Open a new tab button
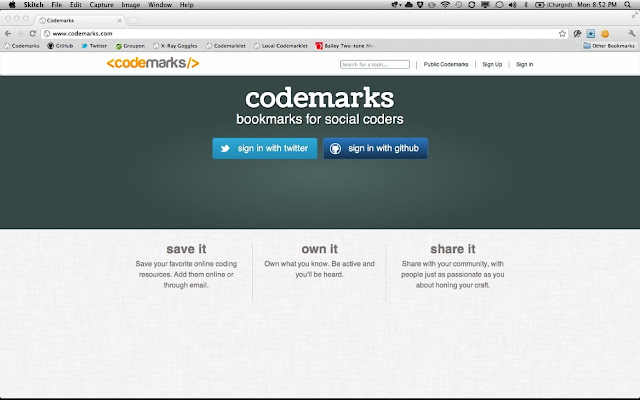This screenshot has height=400, width=640. [x=133, y=20]
